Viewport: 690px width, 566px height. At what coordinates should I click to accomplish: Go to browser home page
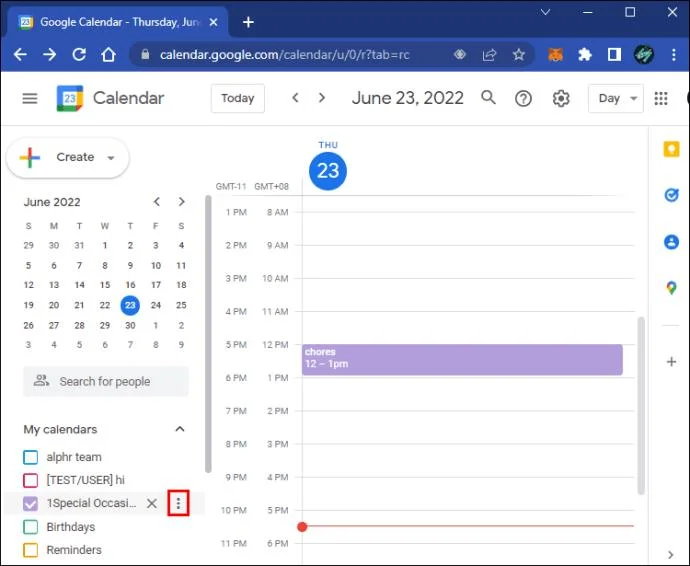click(108, 55)
